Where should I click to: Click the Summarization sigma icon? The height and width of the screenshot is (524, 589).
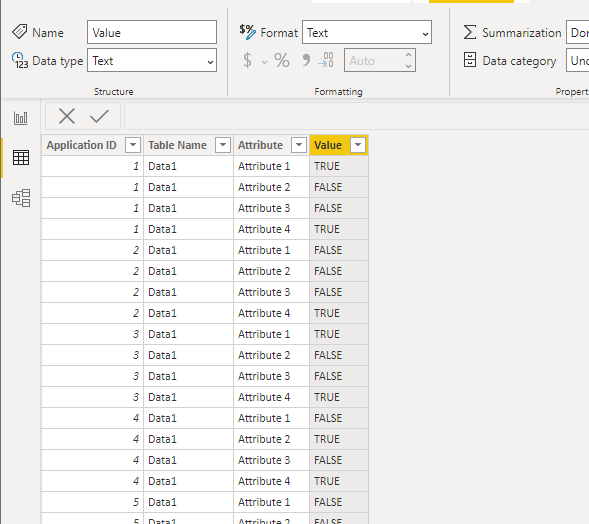470,32
